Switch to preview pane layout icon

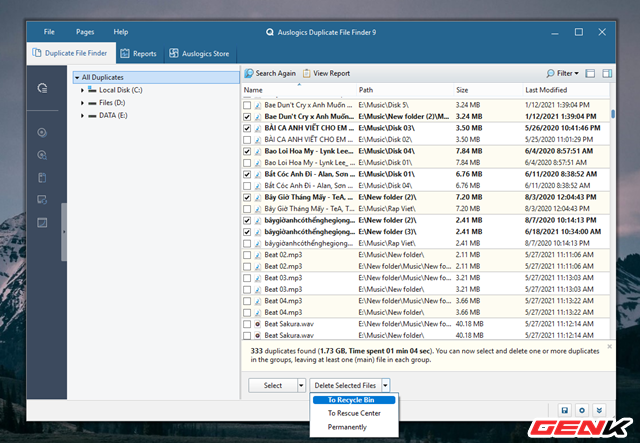click(607, 73)
